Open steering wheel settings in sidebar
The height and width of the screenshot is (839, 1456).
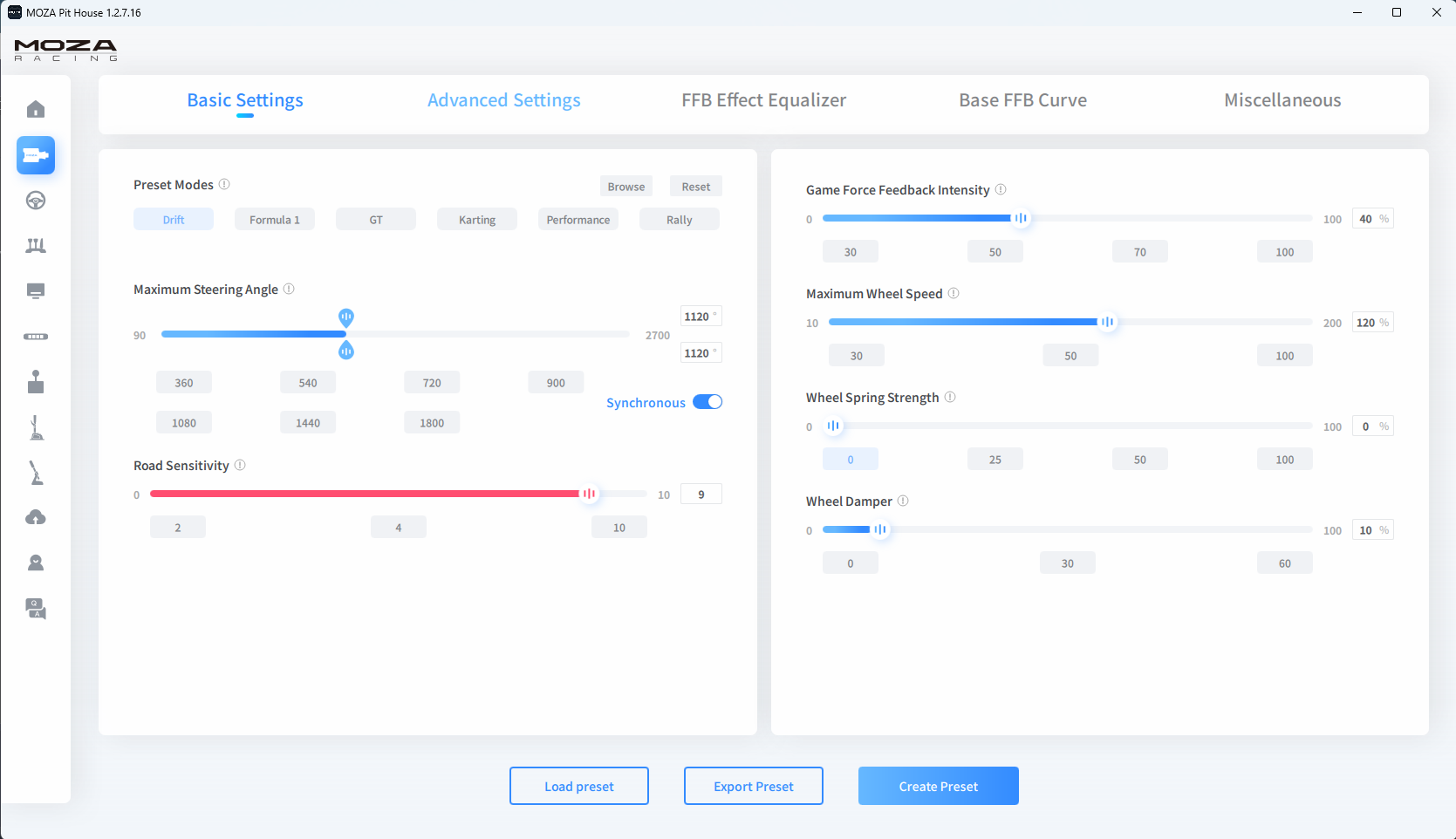36,201
